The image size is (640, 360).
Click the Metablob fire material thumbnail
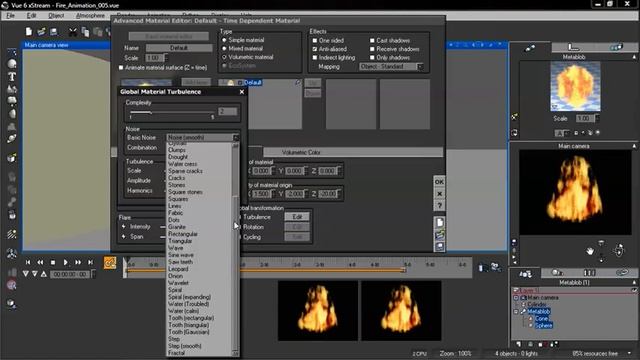click(x=575, y=86)
